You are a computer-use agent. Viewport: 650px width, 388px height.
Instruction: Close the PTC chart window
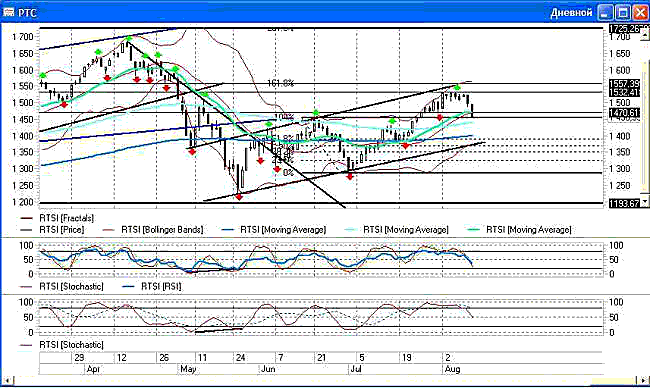pyautogui.click(x=640, y=13)
